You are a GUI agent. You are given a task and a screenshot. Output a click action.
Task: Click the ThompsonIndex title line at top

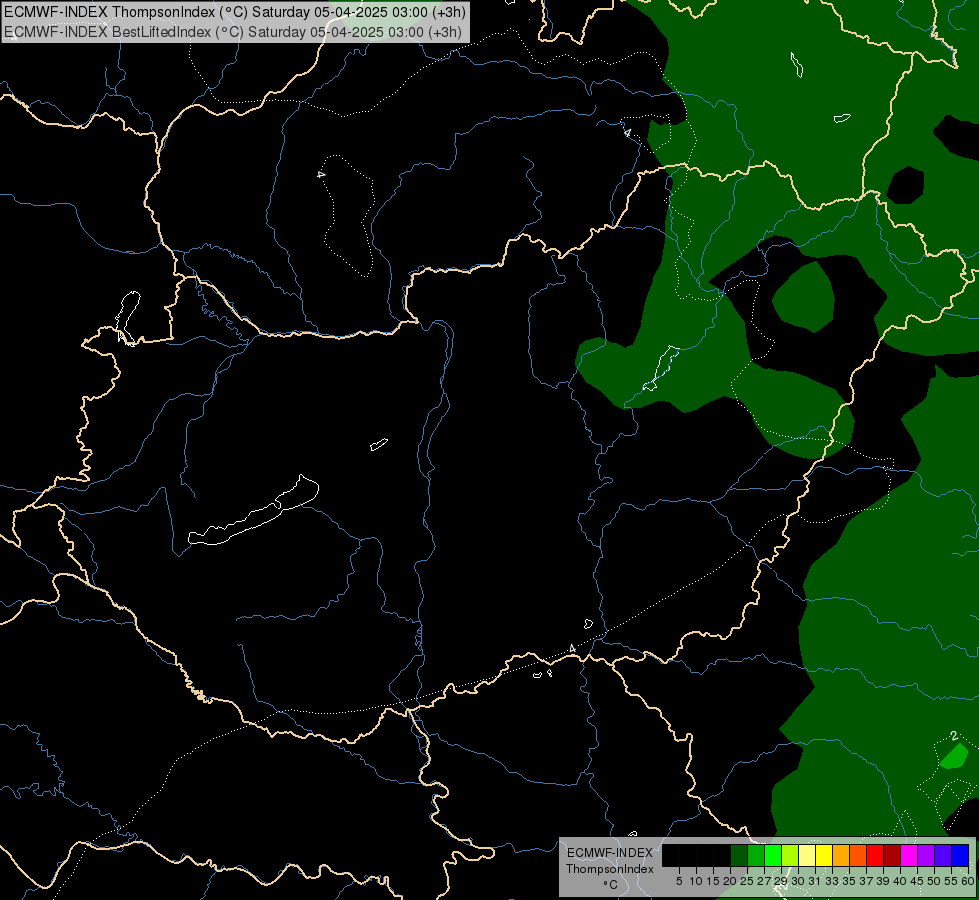click(234, 12)
